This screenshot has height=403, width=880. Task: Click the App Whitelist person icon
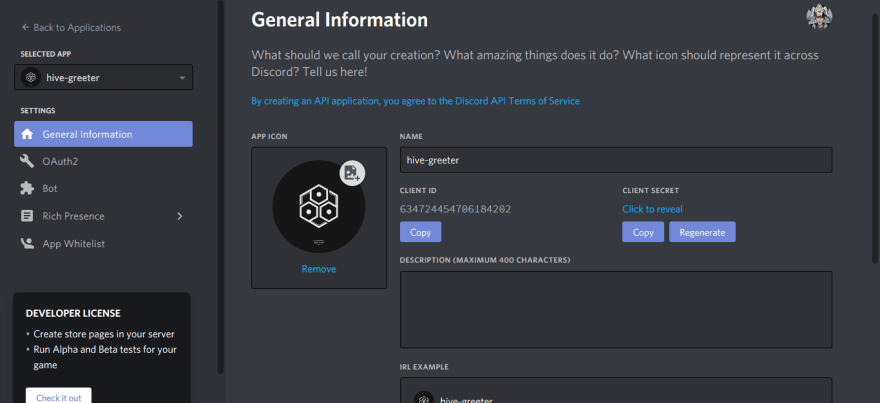point(27,244)
